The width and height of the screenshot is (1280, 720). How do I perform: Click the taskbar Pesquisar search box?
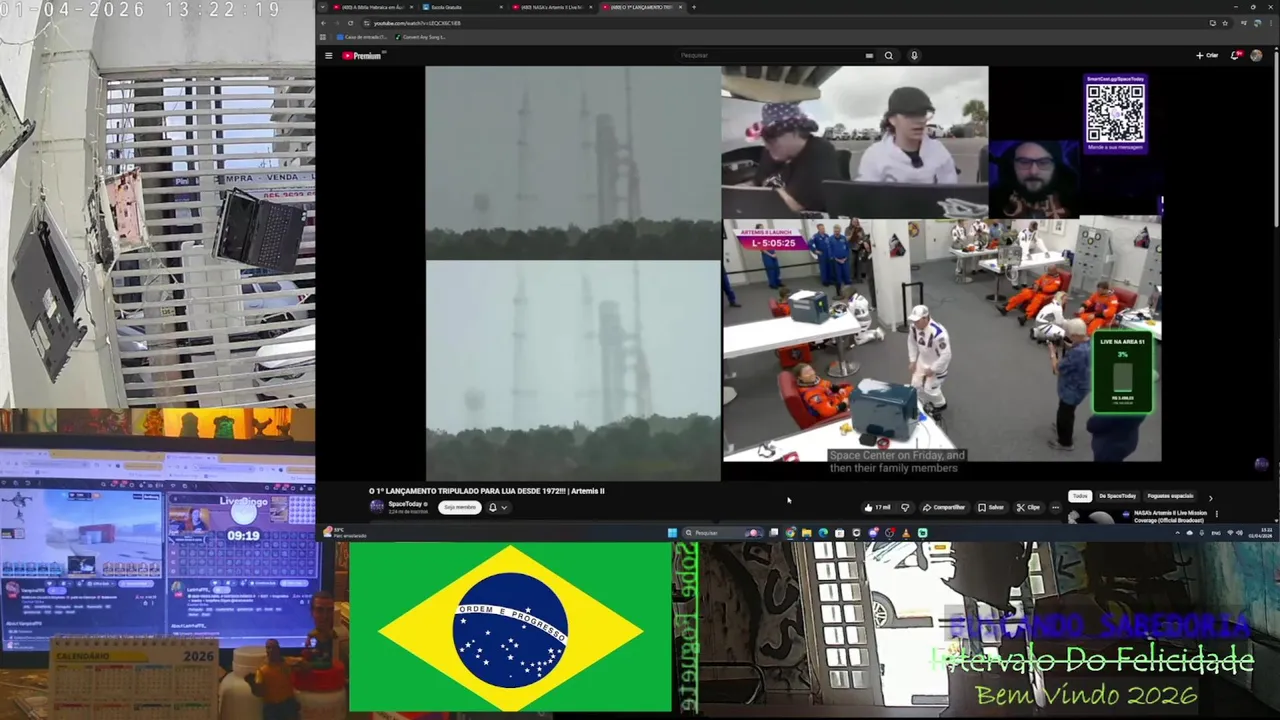(x=723, y=533)
